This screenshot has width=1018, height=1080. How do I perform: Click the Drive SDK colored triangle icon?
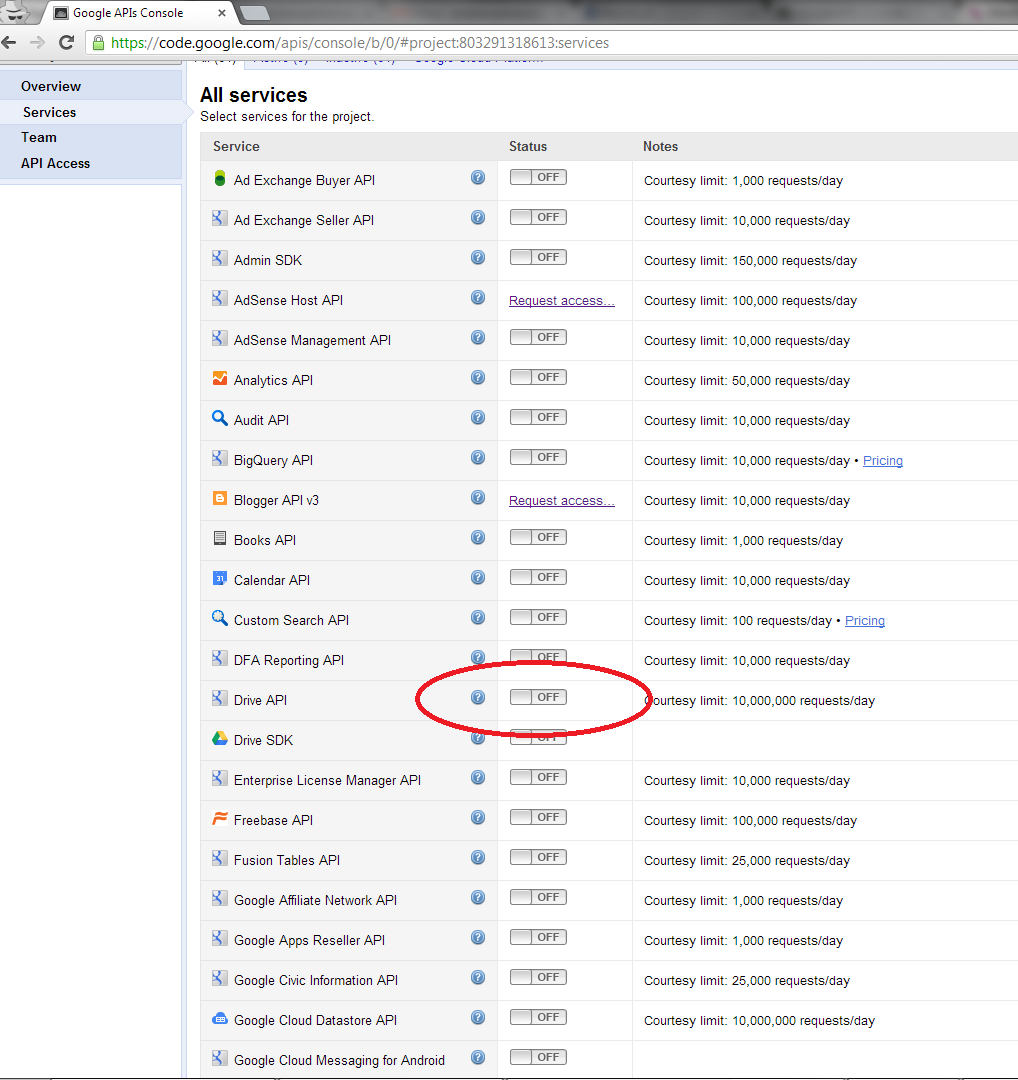(219, 740)
